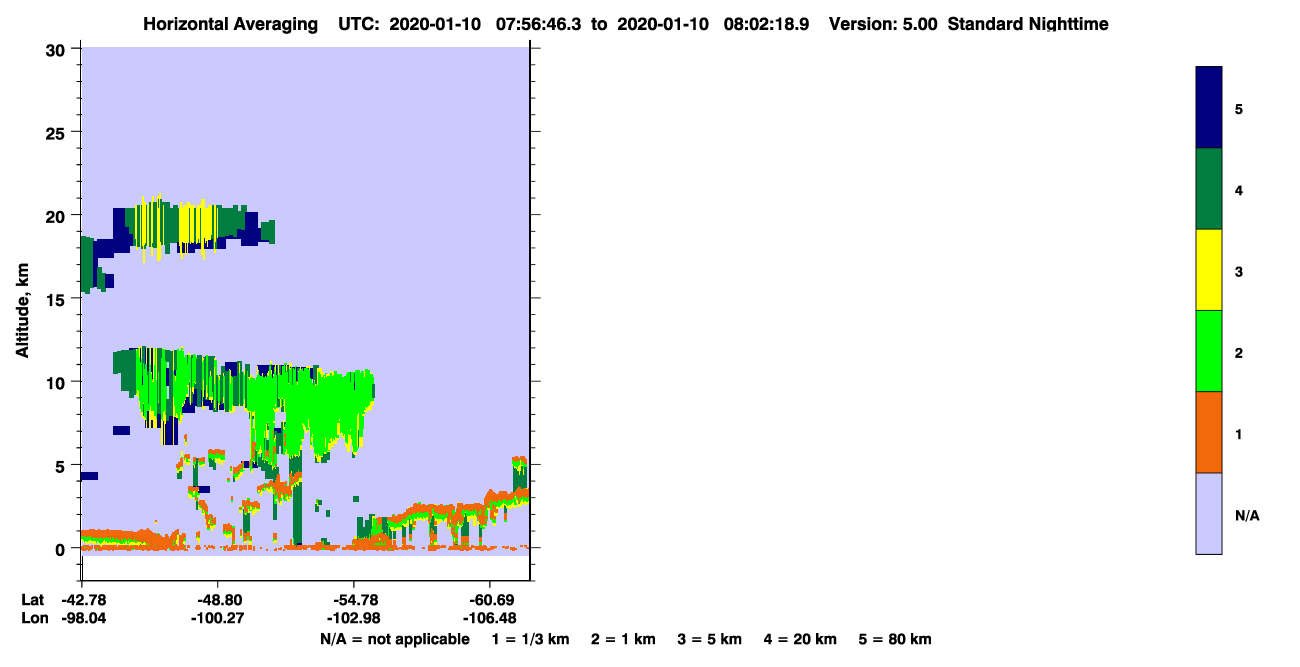Click the dark green colorbar segment labeled 4

1208,189
